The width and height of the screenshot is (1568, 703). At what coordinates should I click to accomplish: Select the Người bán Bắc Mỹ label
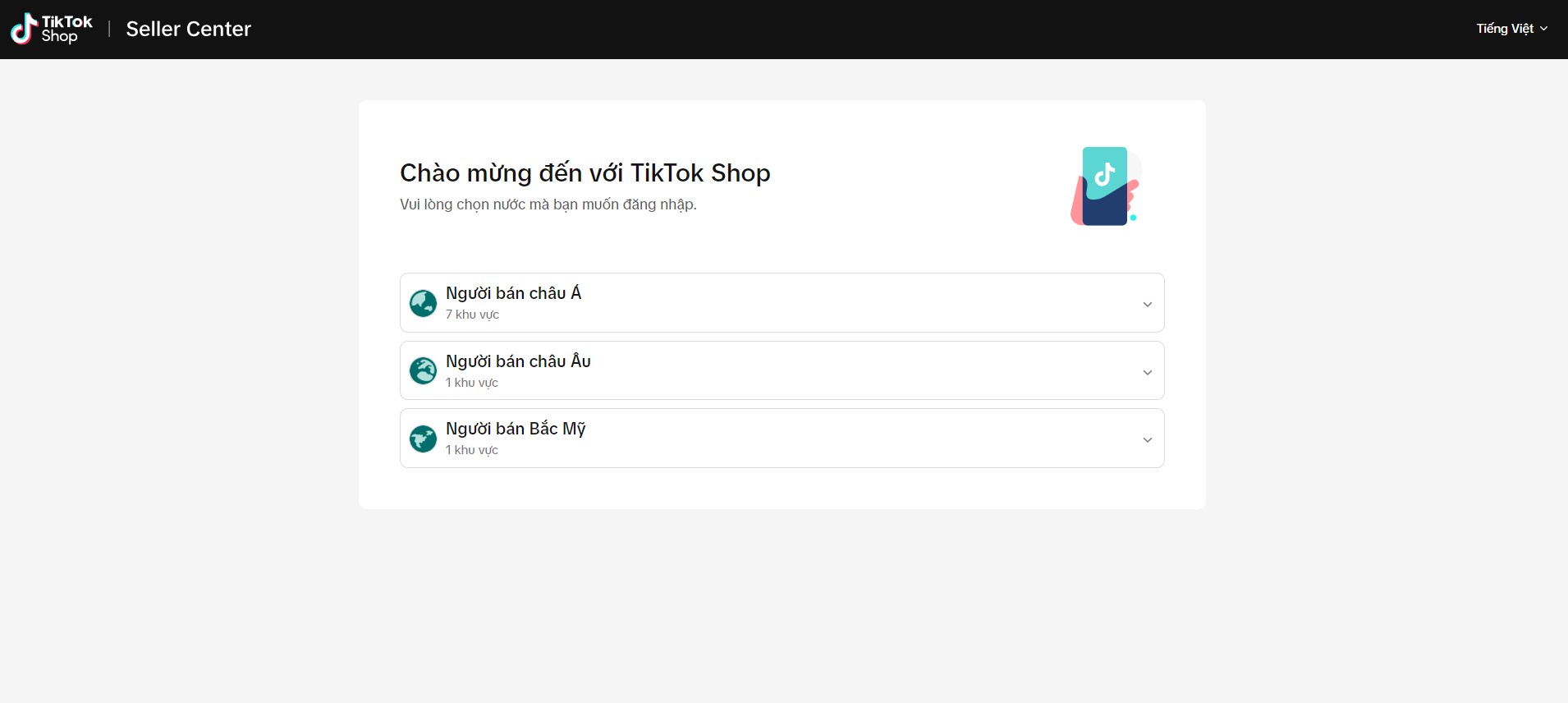point(516,429)
